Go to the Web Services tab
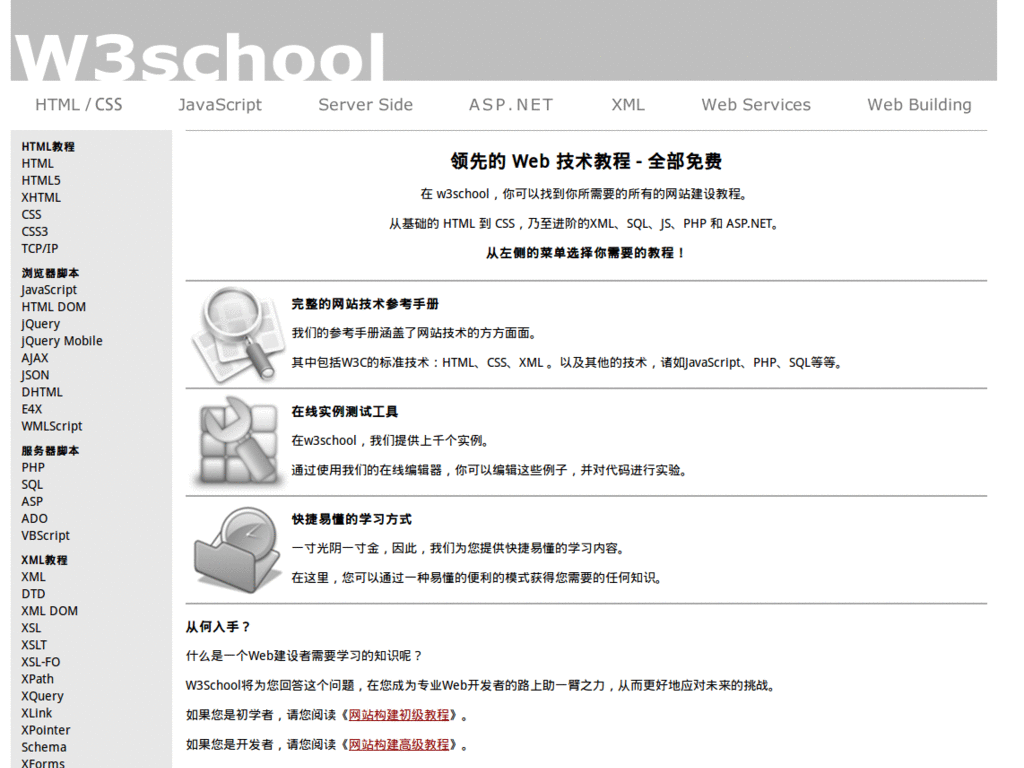Image resolution: width=1024 pixels, height=768 pixels. click(x=756, y=104)
